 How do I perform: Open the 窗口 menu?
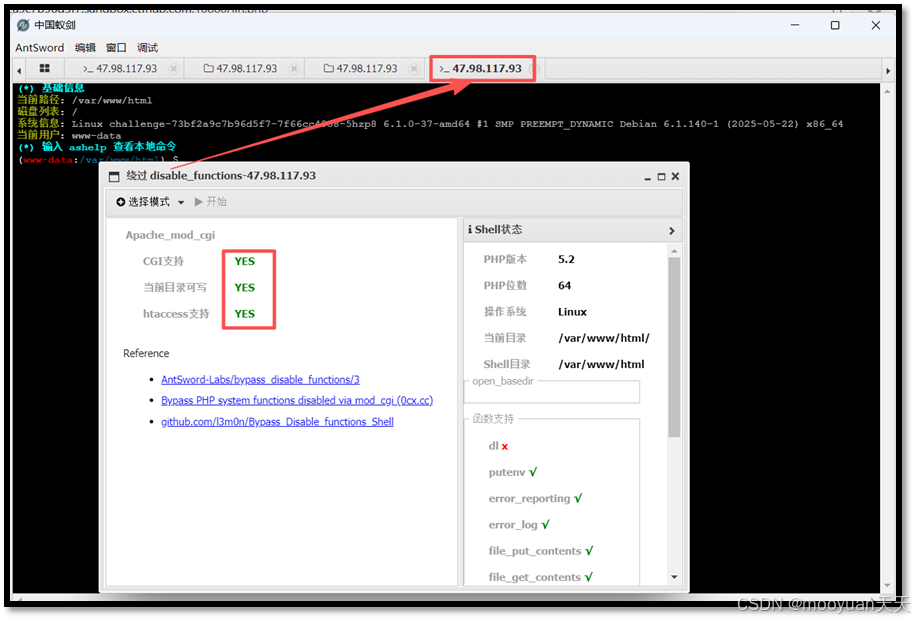[x=116, y=48]
